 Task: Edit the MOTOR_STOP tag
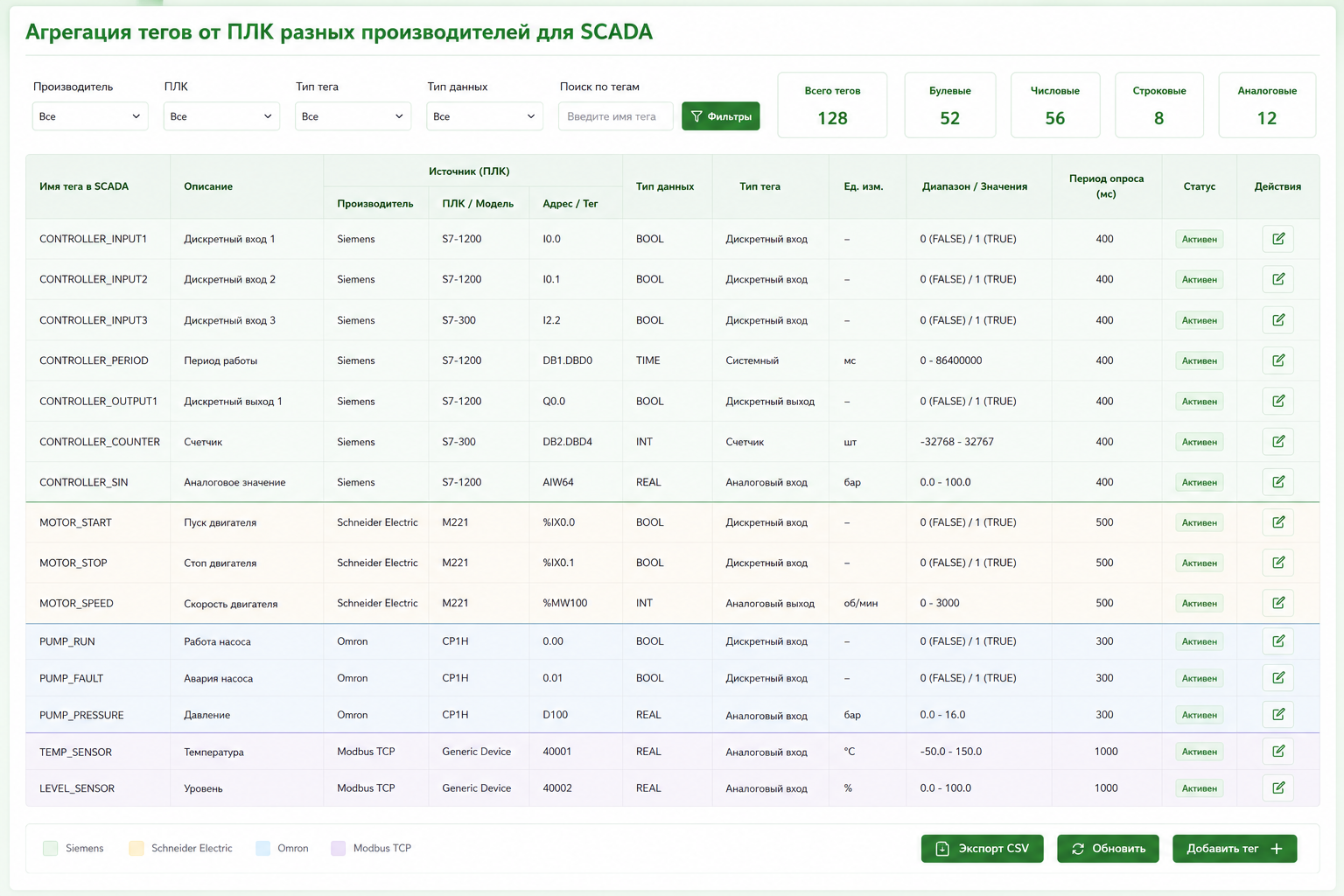[x=1277, y=563]
